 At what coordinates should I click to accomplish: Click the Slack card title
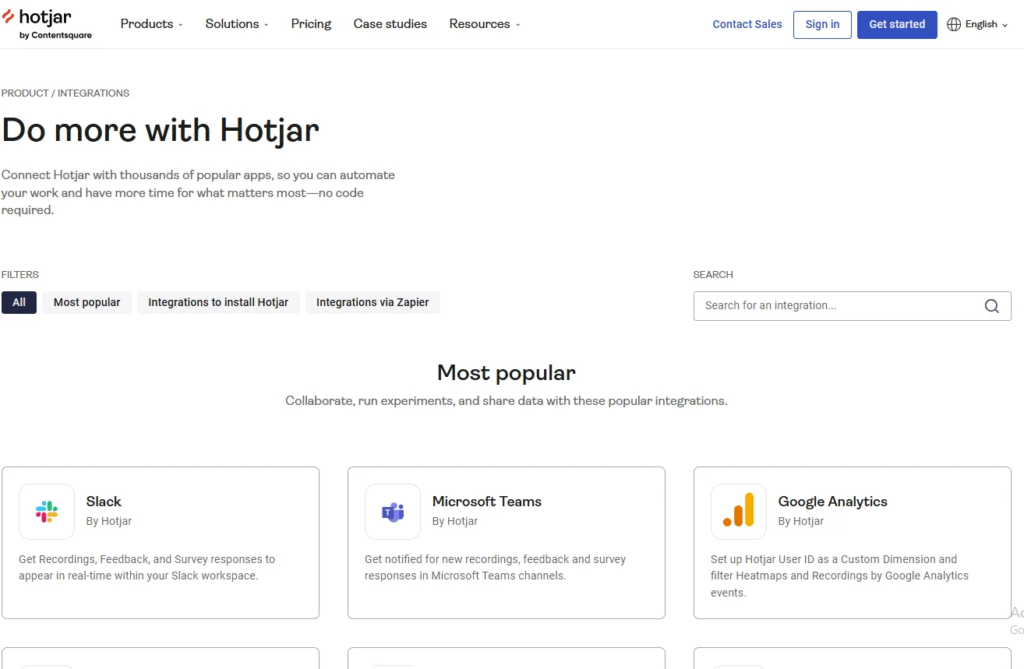(104, 501)
